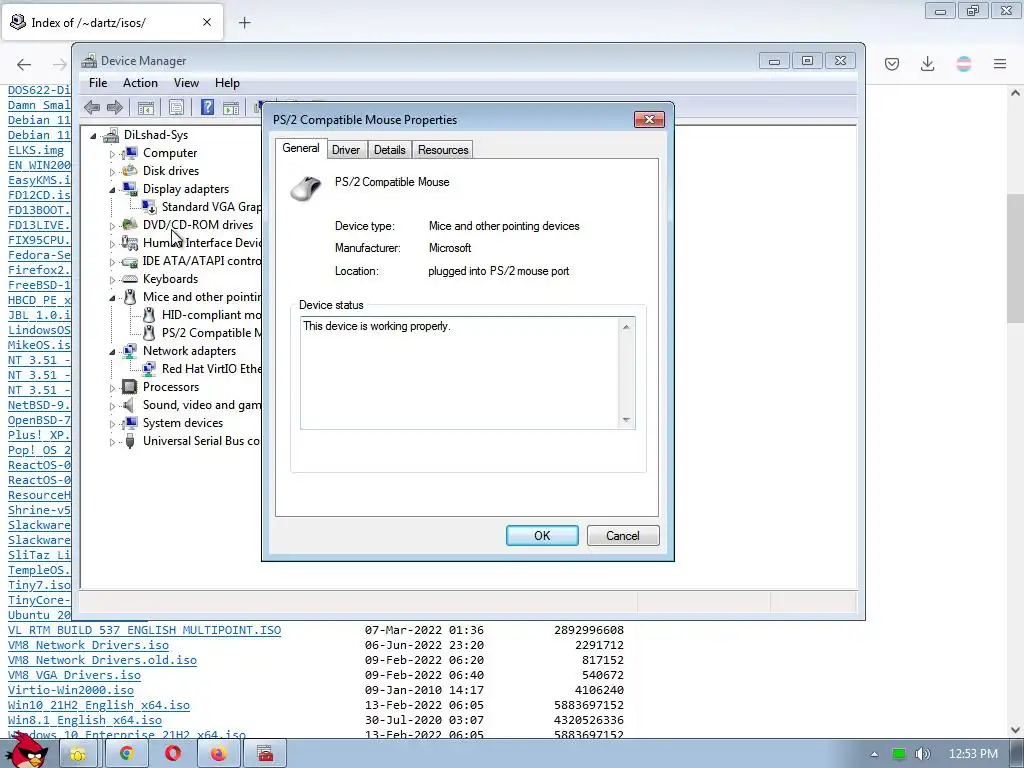
Task: Close the Index of /~dartz/isos/ tab
Action: [x=207, y=22]
